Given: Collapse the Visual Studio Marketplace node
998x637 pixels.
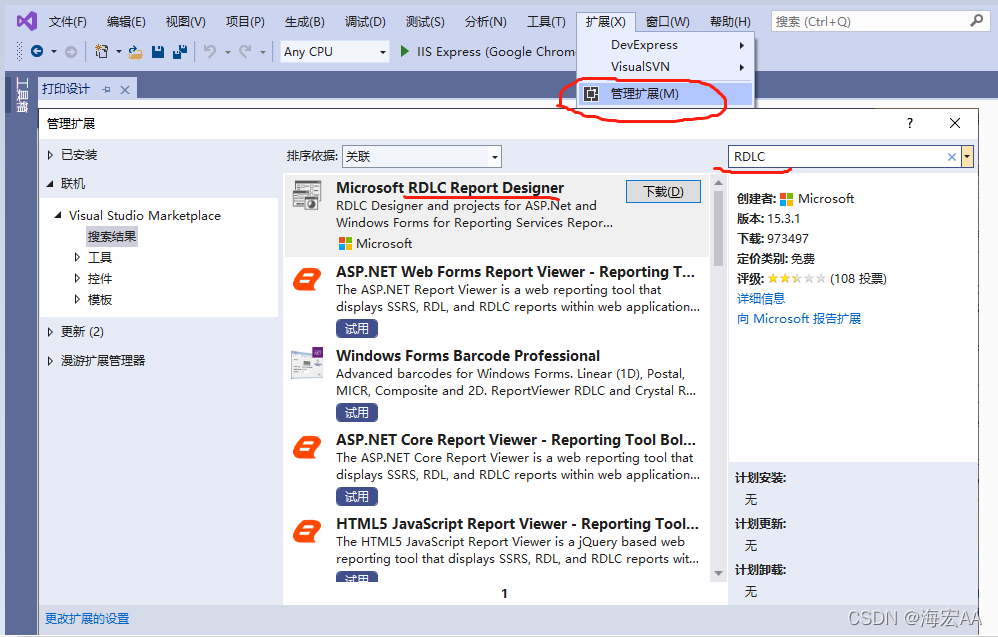Looking at the screenshot, I should click(x=58, y=216).
